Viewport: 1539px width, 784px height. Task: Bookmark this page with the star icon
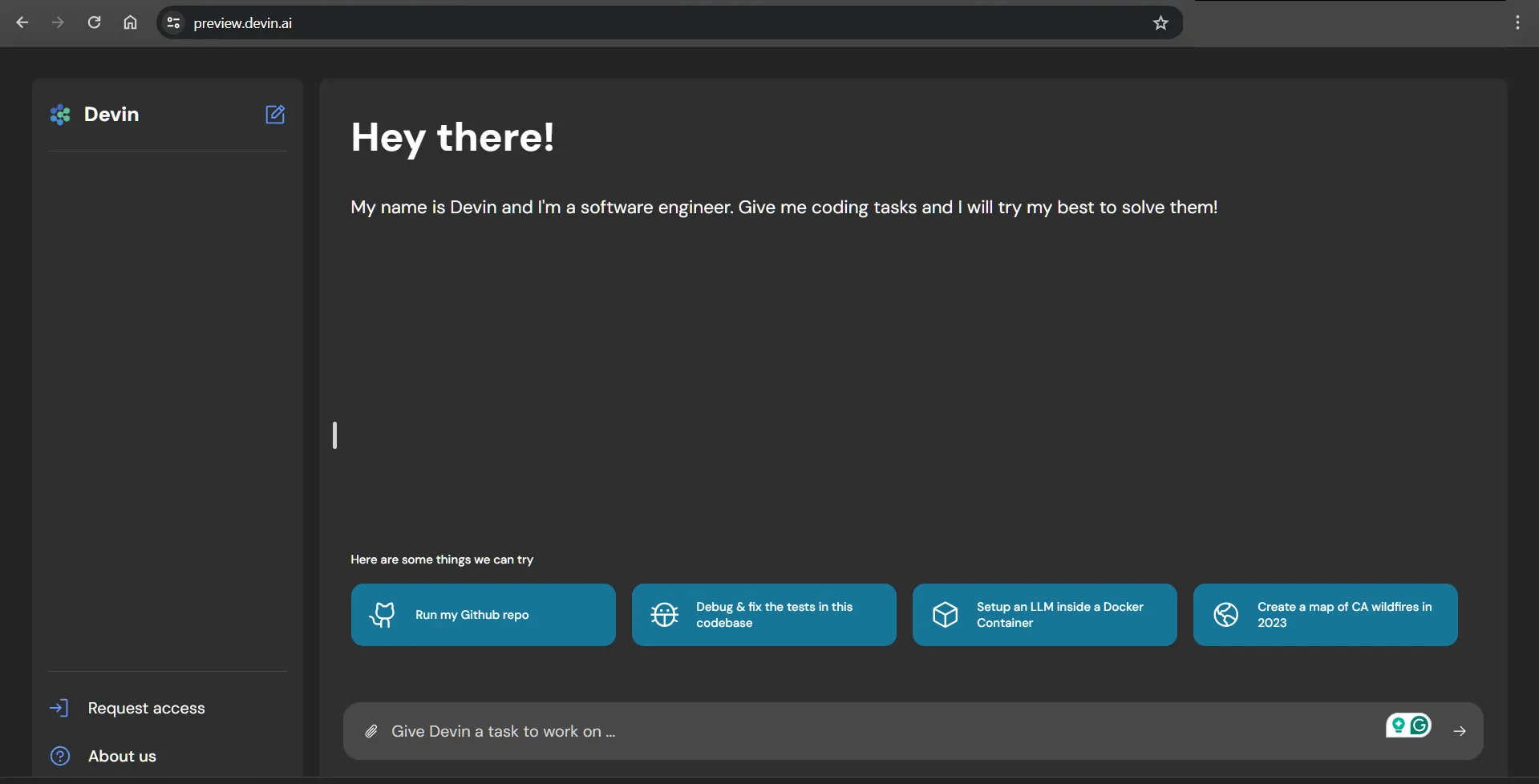(x=1160, y=23)
